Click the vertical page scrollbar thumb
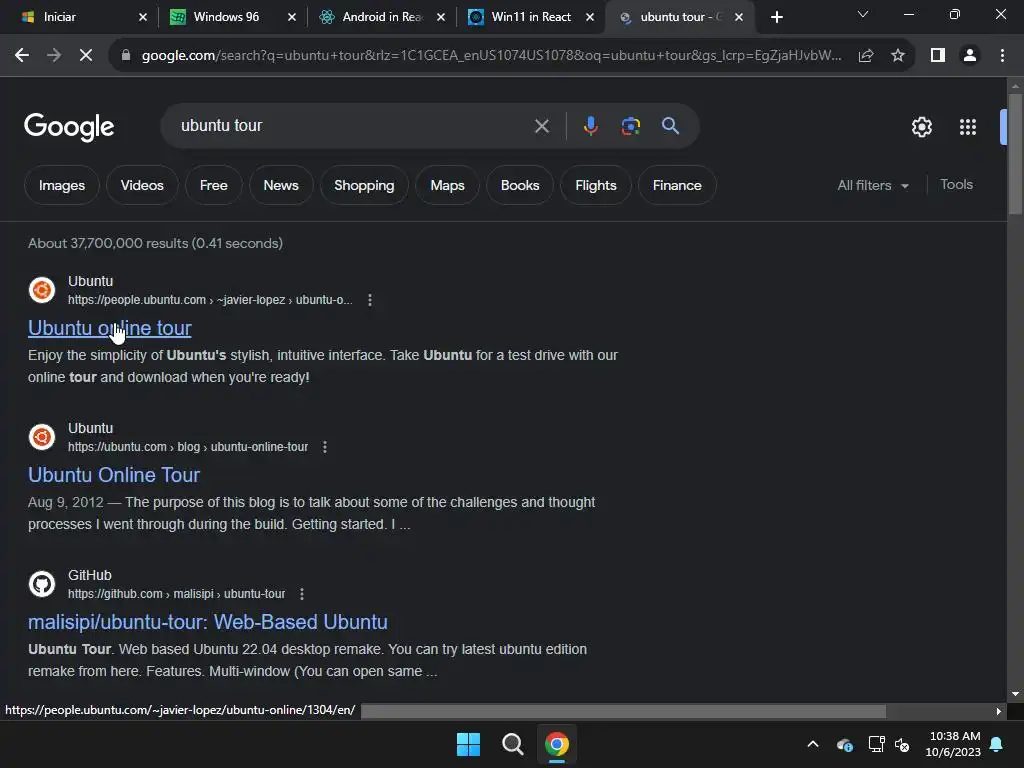Viewport: 1024px width, 768px height. tap(1015, 153)
